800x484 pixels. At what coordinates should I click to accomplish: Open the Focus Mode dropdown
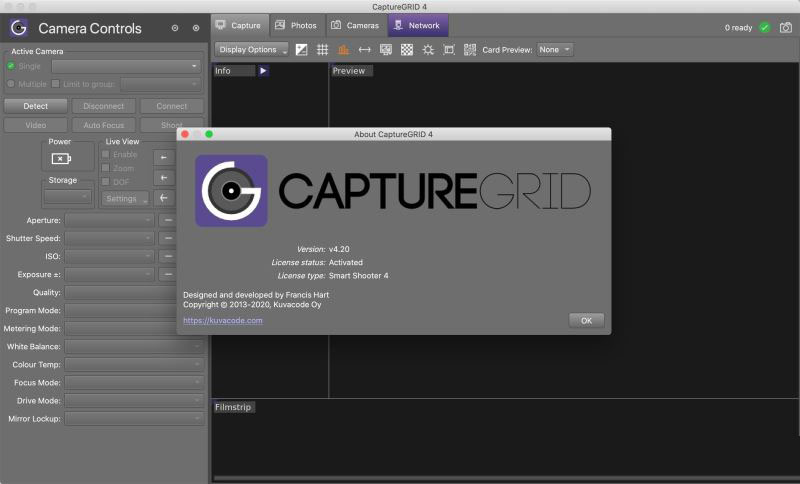coord(135,383)
